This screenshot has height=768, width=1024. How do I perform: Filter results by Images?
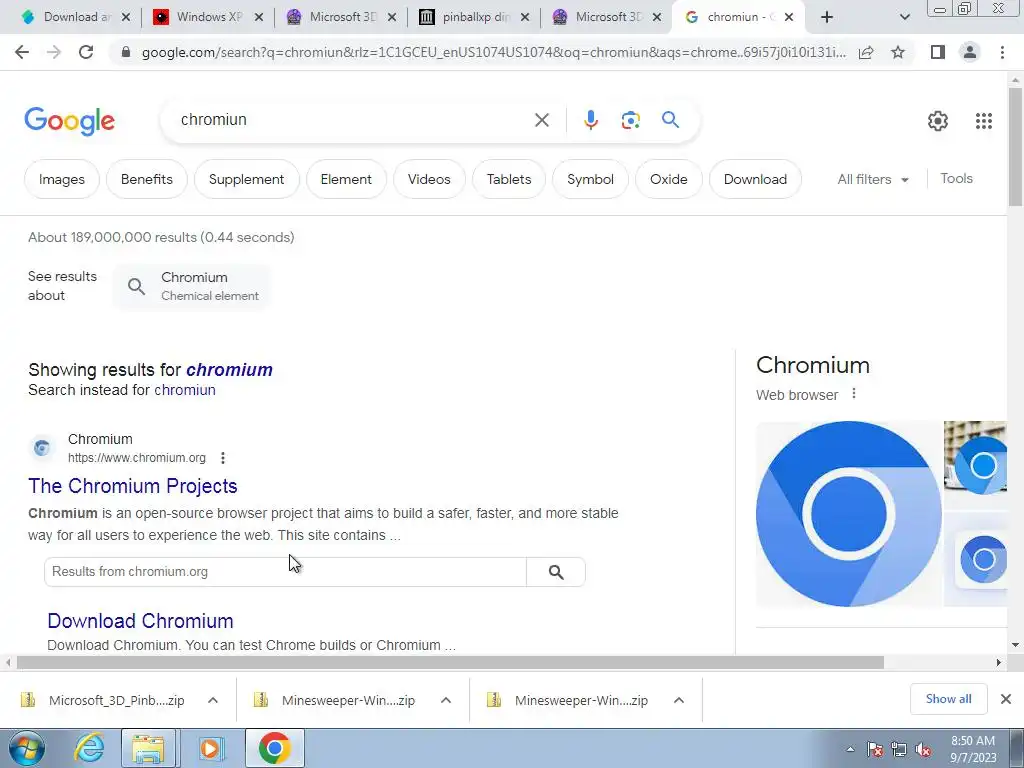[61, 179]
